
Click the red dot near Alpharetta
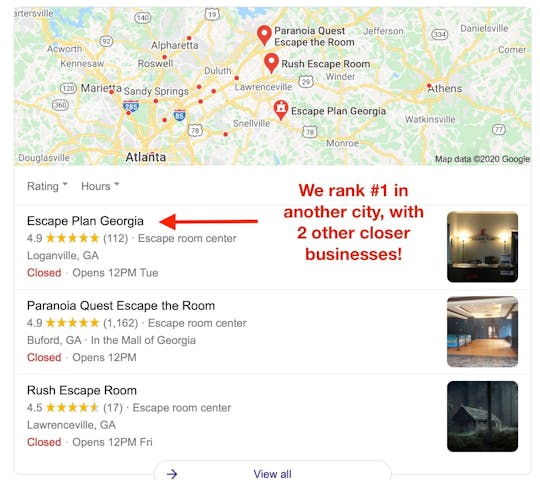point(189,38)
